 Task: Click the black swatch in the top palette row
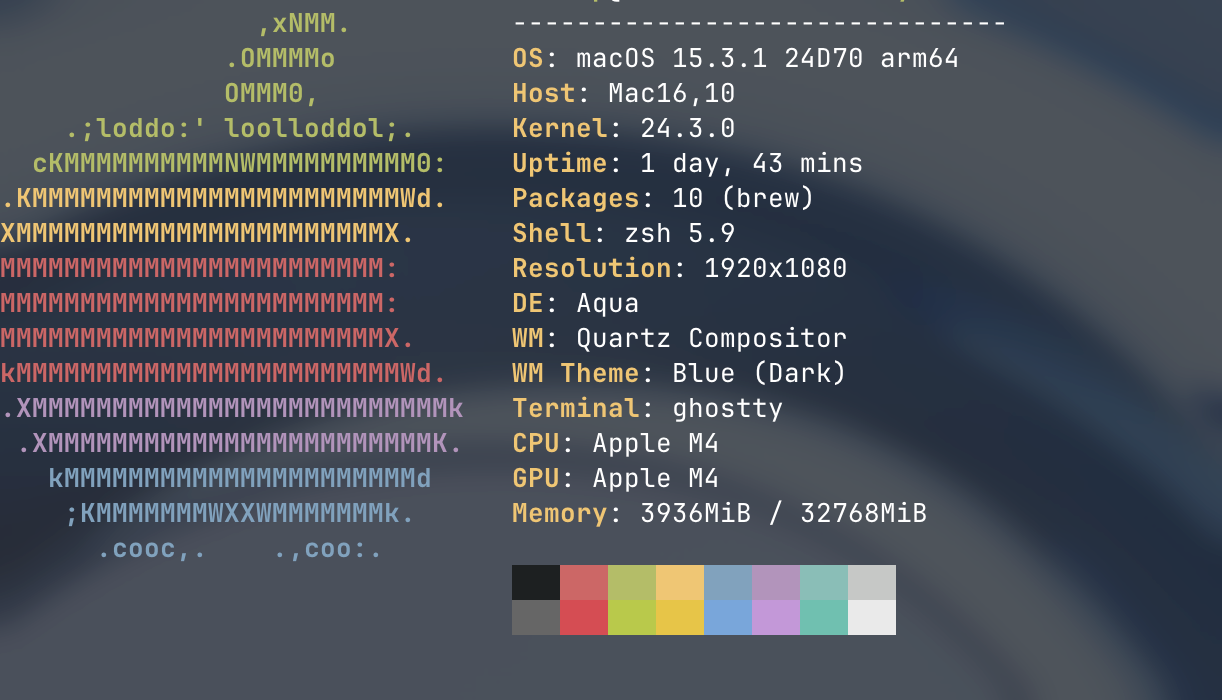pyautogui.click(x=536, y=582)
